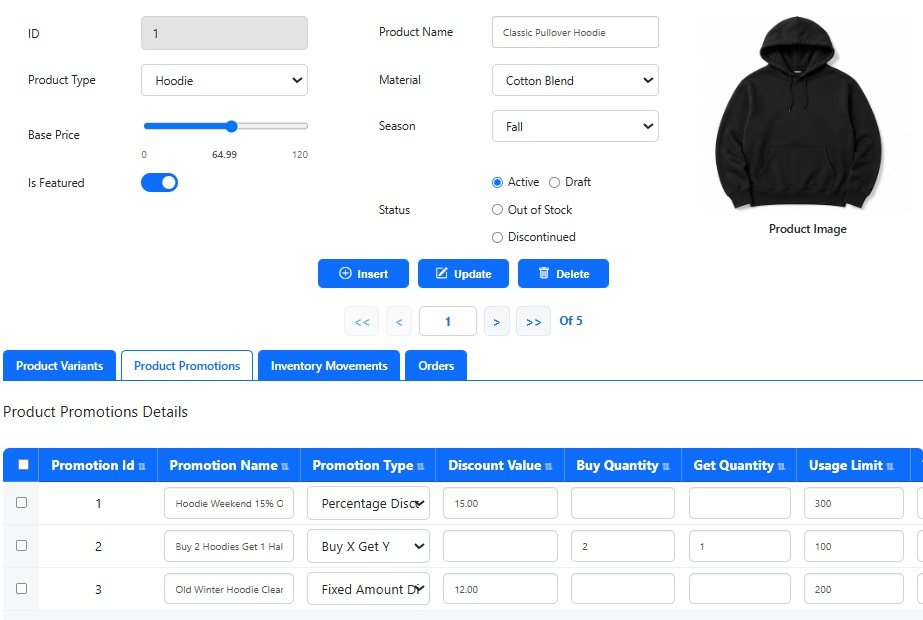The width and height of the screenshot is (923, 620).
Task: Click empty Discount Value field in promotion 2 row
Action: pyautogui.click(x=500, y=546)
